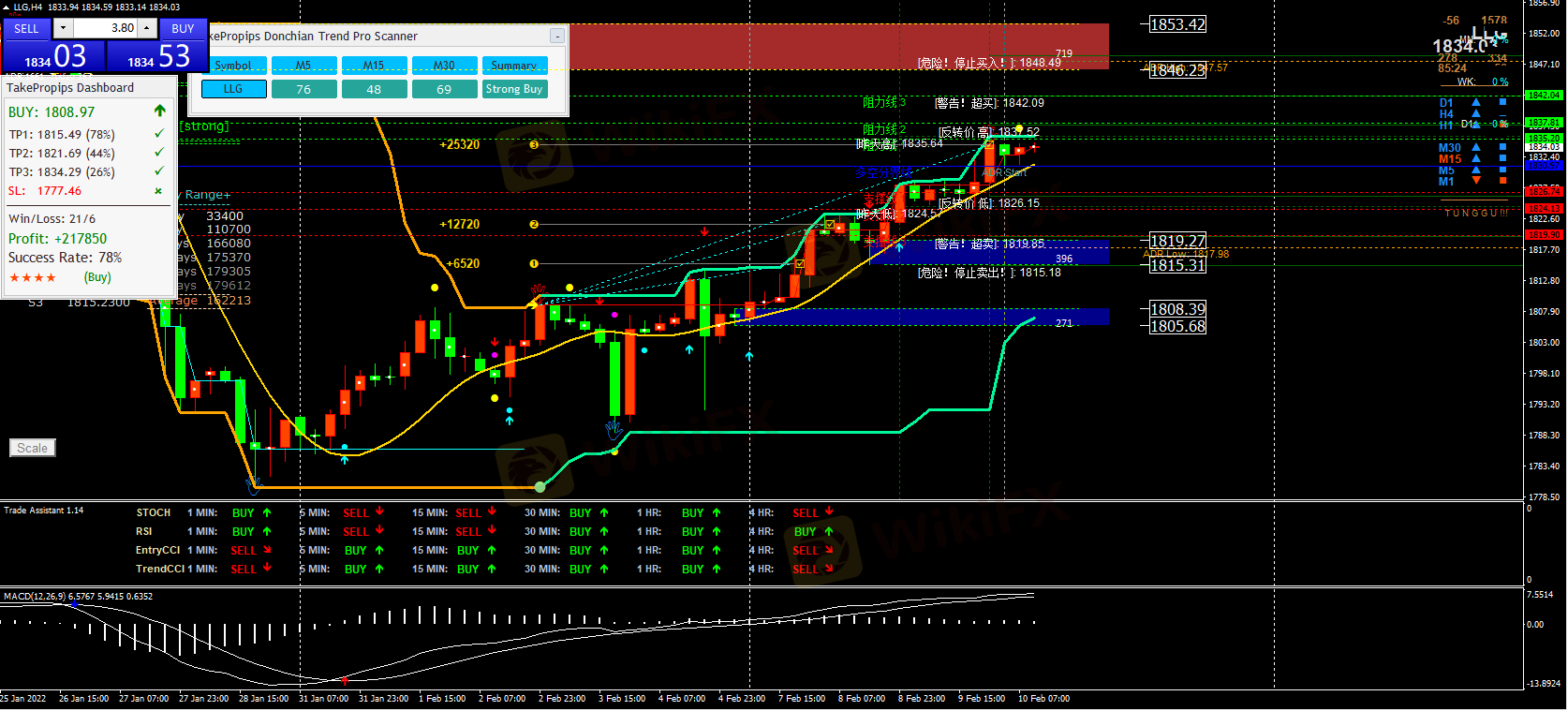Click the TrendCCI 1 MIN red down arrow

[x=267, y=569]
